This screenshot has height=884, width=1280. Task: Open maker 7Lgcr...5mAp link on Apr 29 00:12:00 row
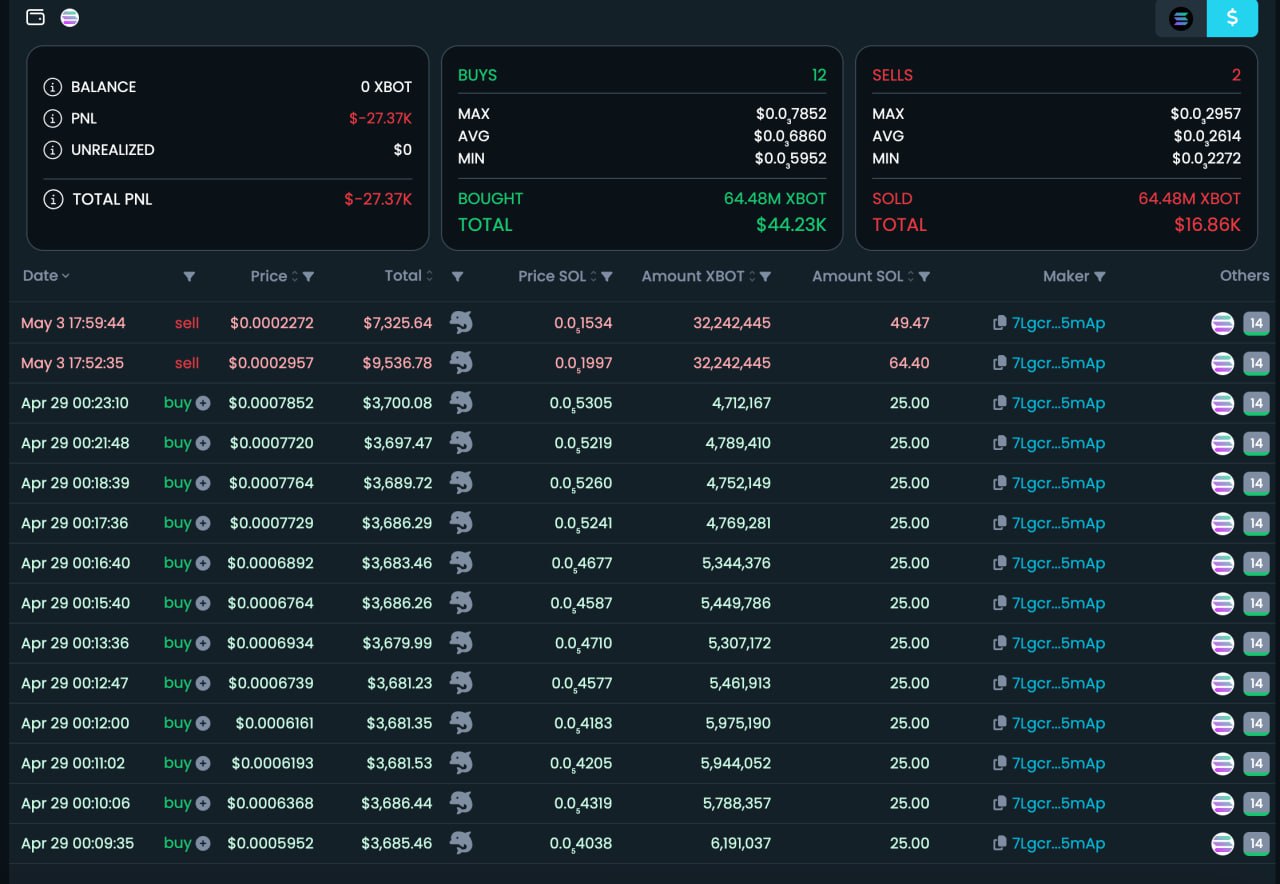pyautogui.click(x=1058, y=723)
